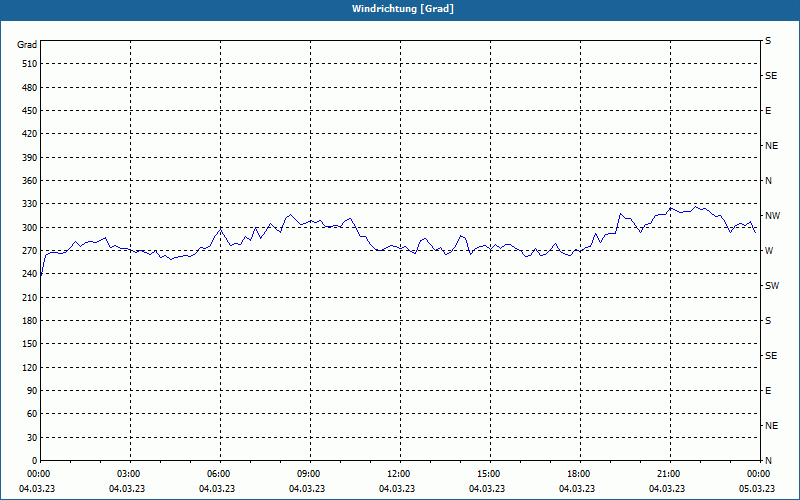This screenshot has width=800, height=500.
Task: Select the 510 degree axis label
Action: pyautogui.click(x=30, y=64)
